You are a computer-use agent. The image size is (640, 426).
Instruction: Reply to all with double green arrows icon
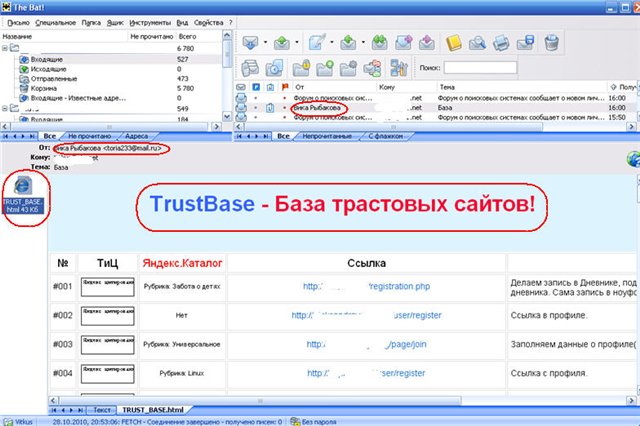click(380, 42)
